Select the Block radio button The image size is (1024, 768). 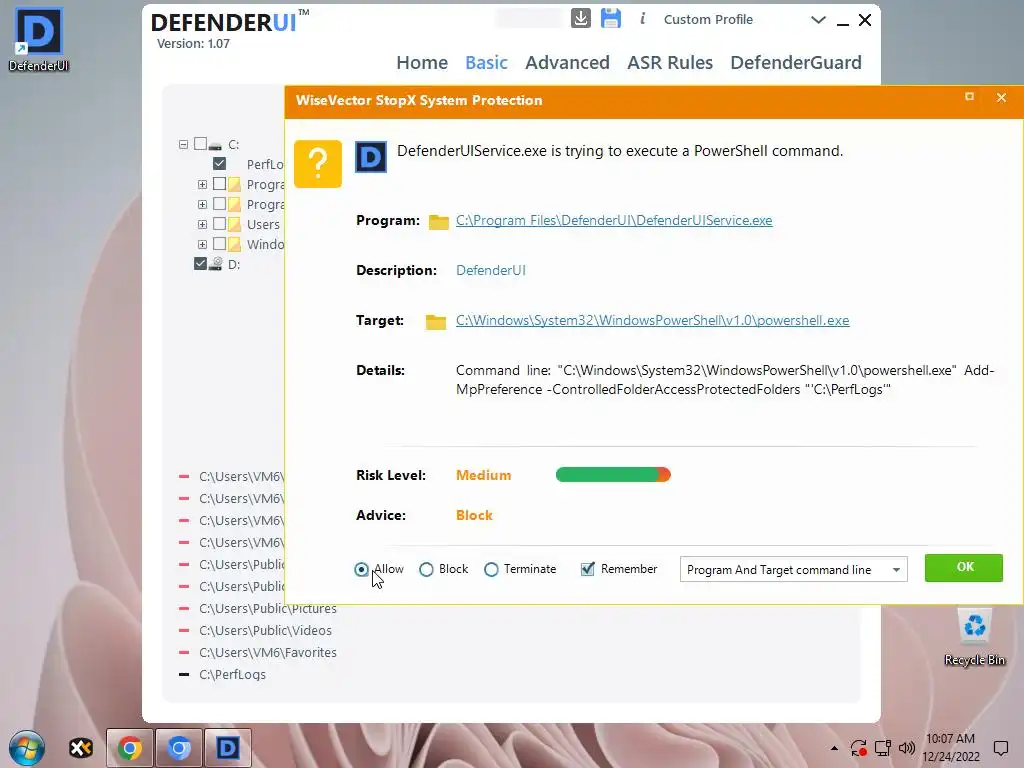click(426, 569)
